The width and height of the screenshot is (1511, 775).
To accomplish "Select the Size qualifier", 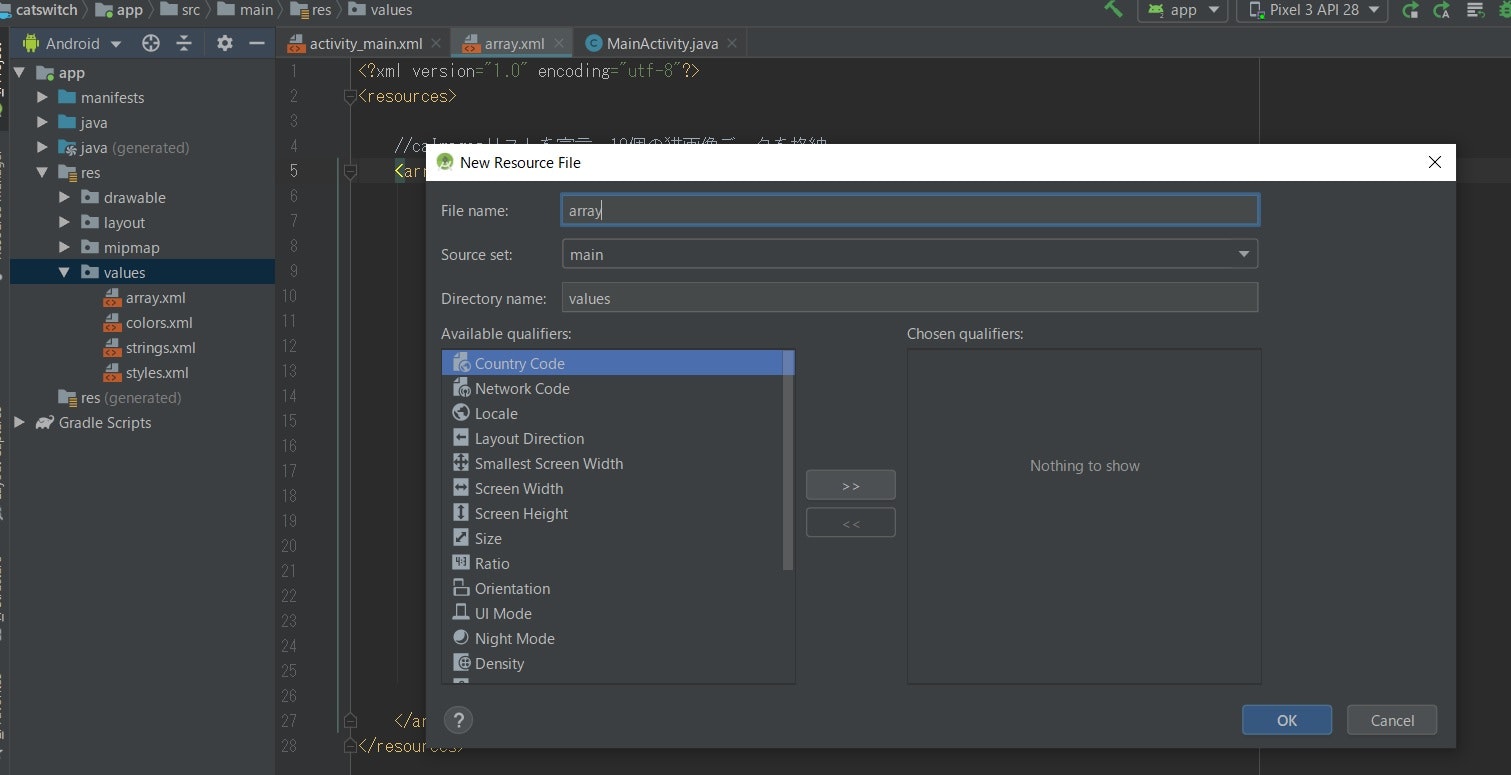I will click(x=613, y=538).
